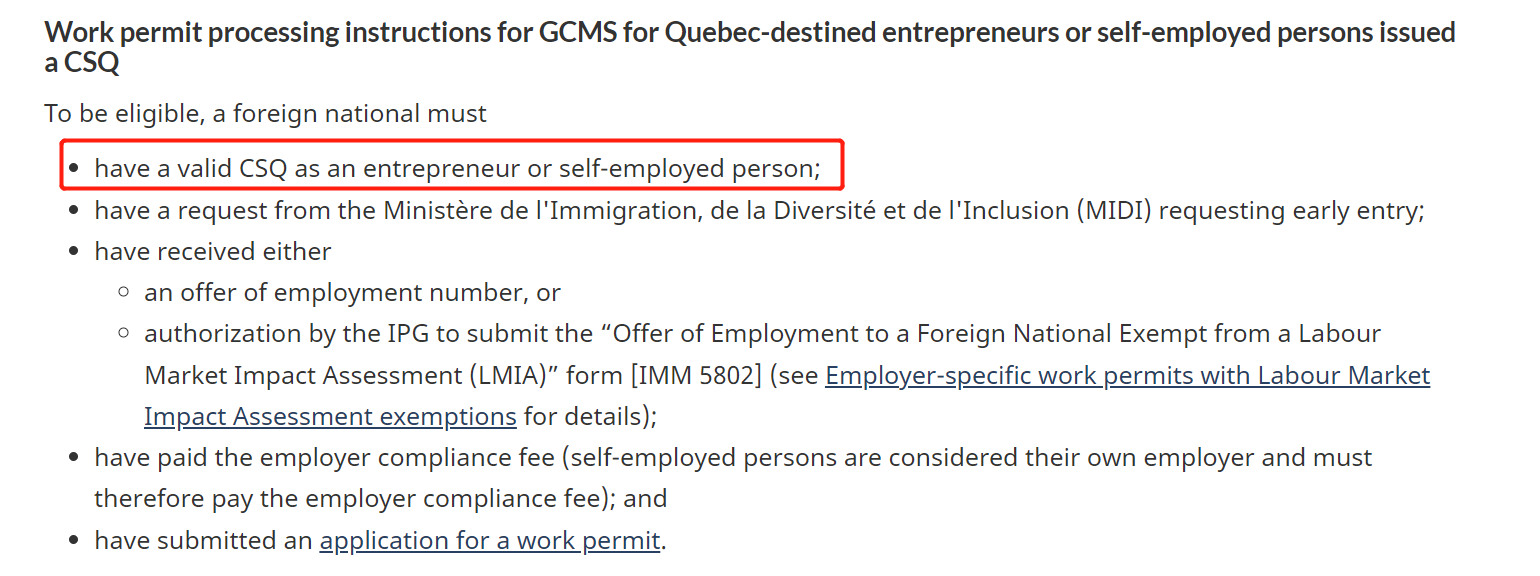This screenshot has height=576, width=1540.
Task: Click the bullet marker before "have submitted"
Action: coord(74,541)
